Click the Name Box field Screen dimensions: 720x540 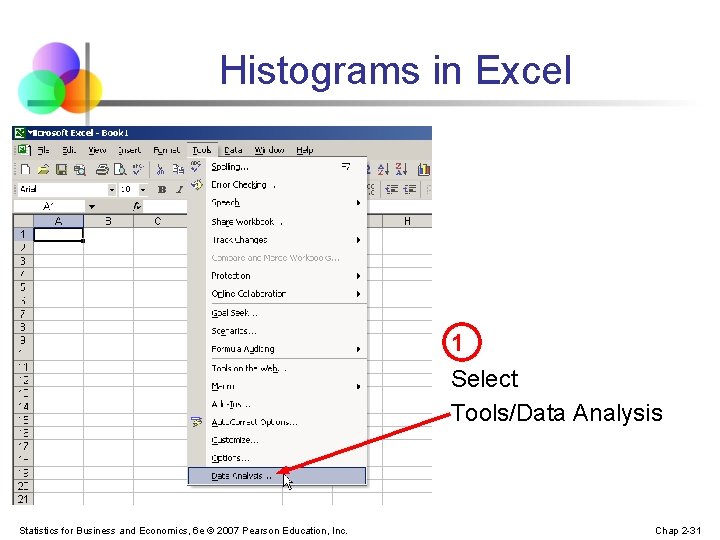tap(49, 207)
